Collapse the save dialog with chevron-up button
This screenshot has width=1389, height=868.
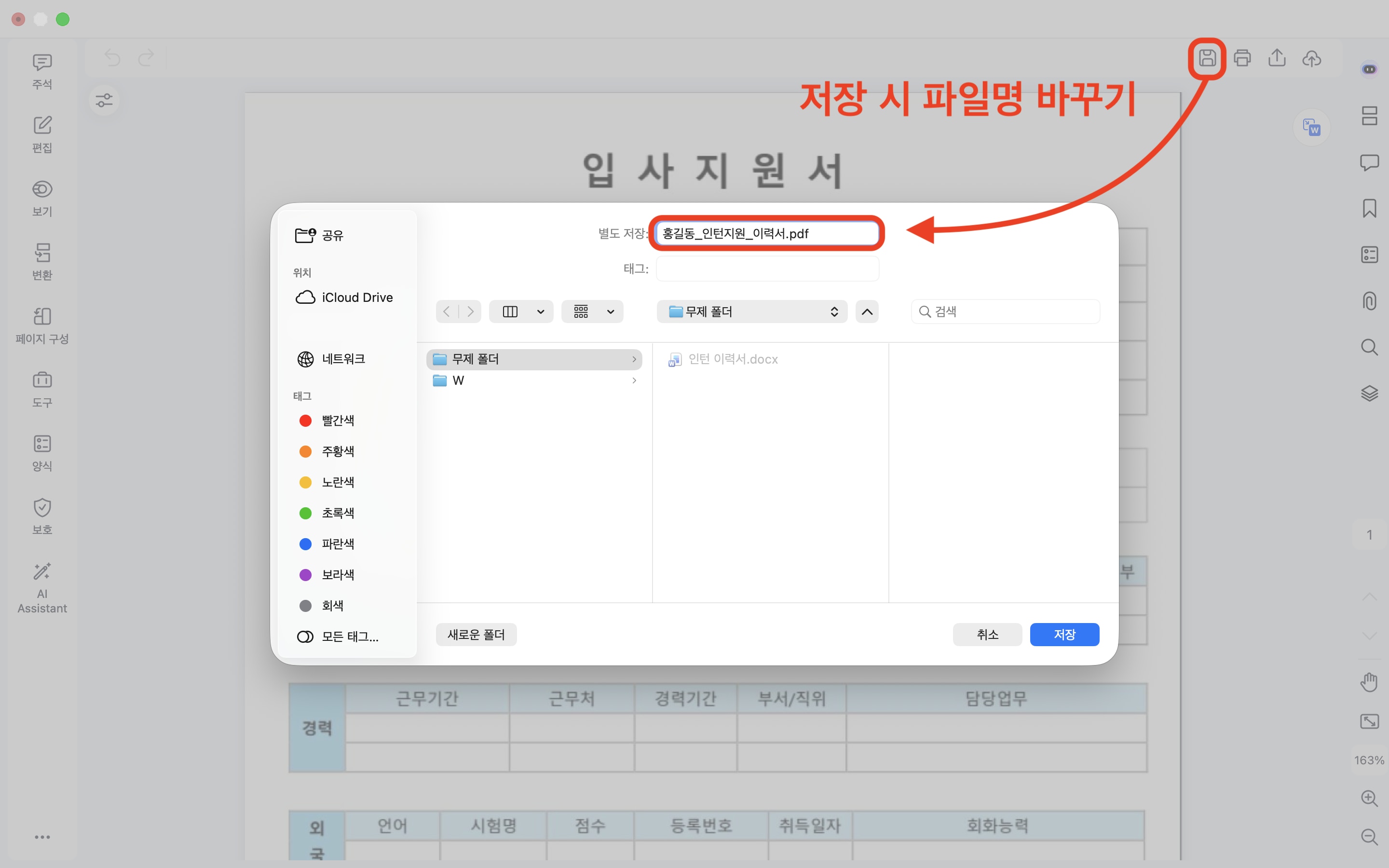(x=867, y=312)
